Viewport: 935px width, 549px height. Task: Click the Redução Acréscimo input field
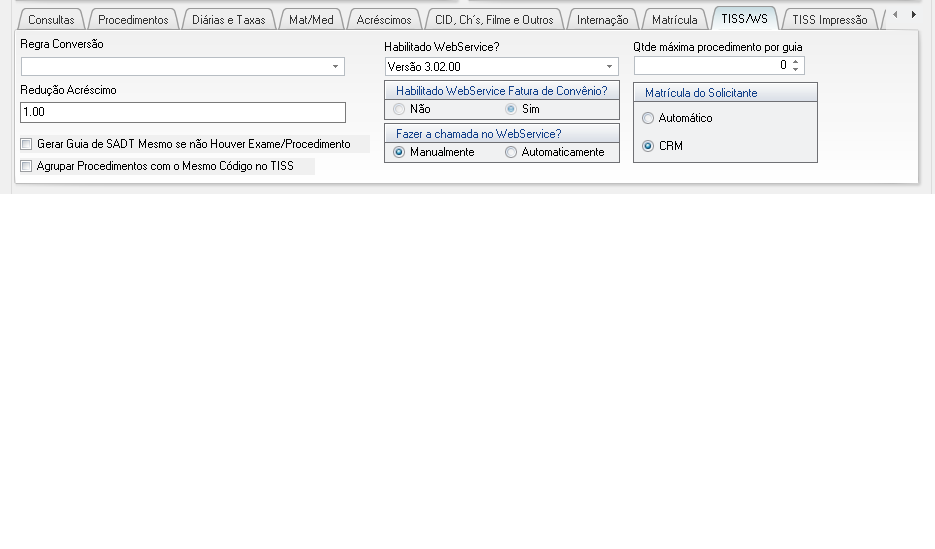[182, 112]
